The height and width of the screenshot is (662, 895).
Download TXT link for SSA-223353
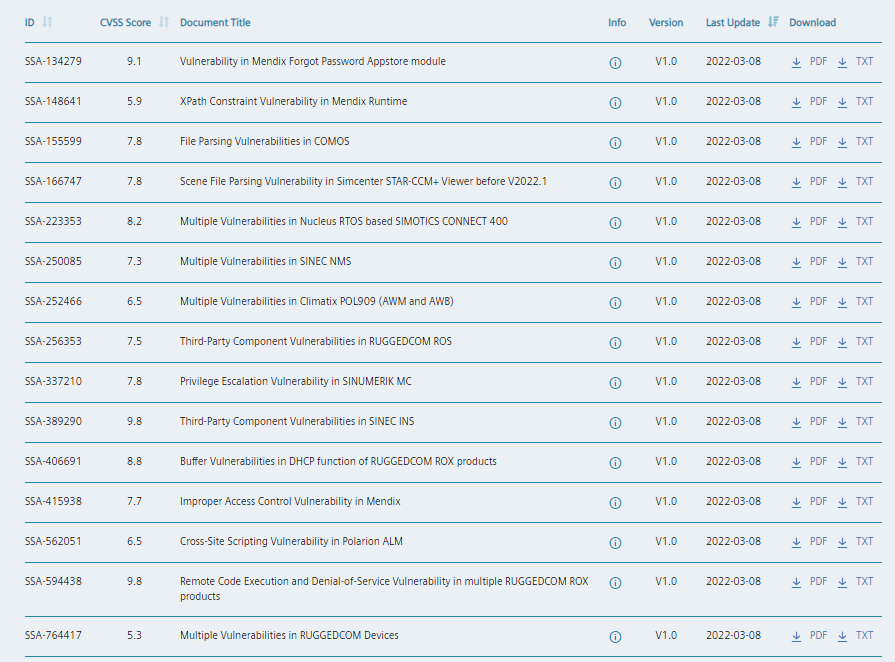pyautogui.click(x=864, y=221)
